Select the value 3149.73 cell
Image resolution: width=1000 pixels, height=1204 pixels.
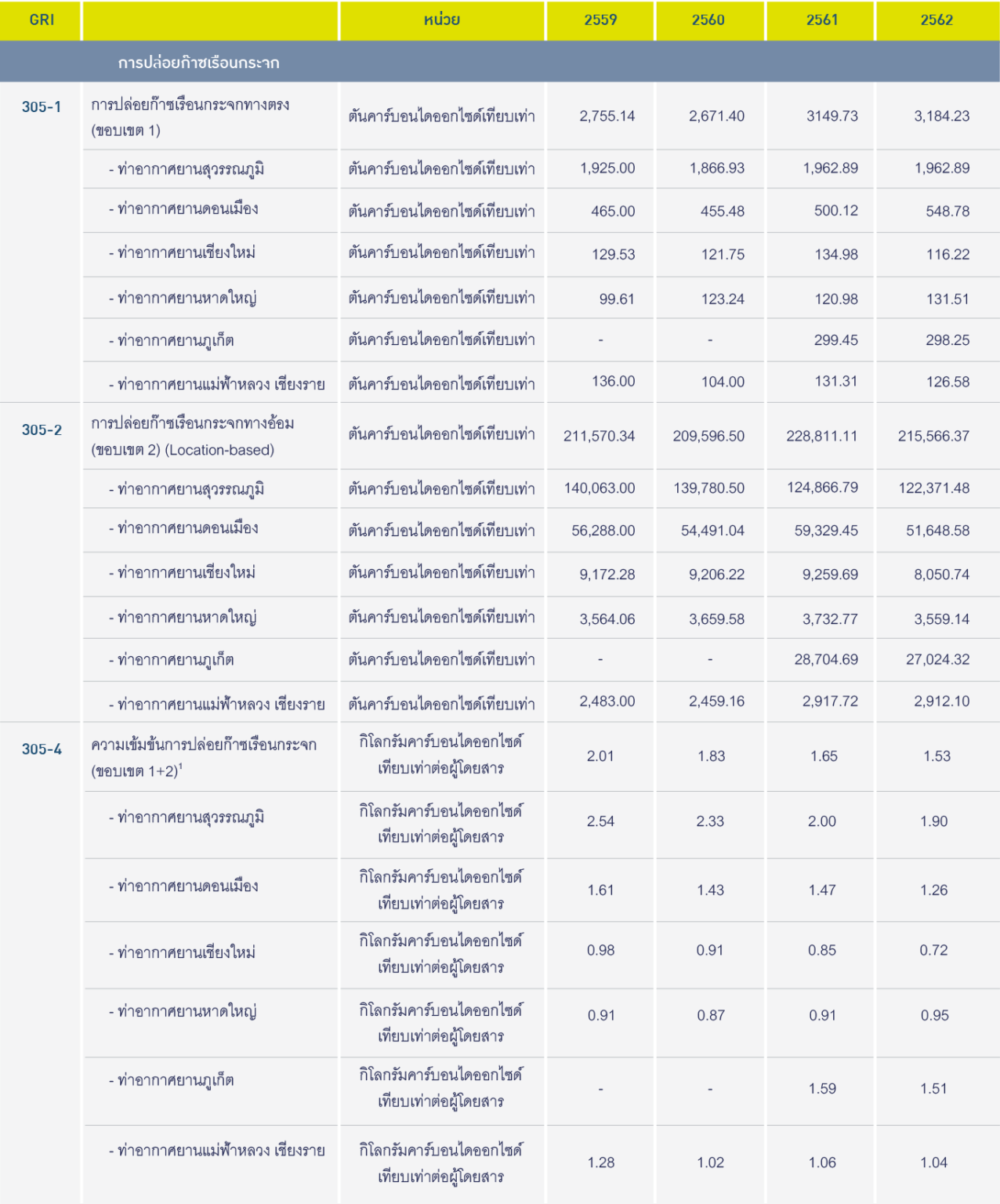832,116
